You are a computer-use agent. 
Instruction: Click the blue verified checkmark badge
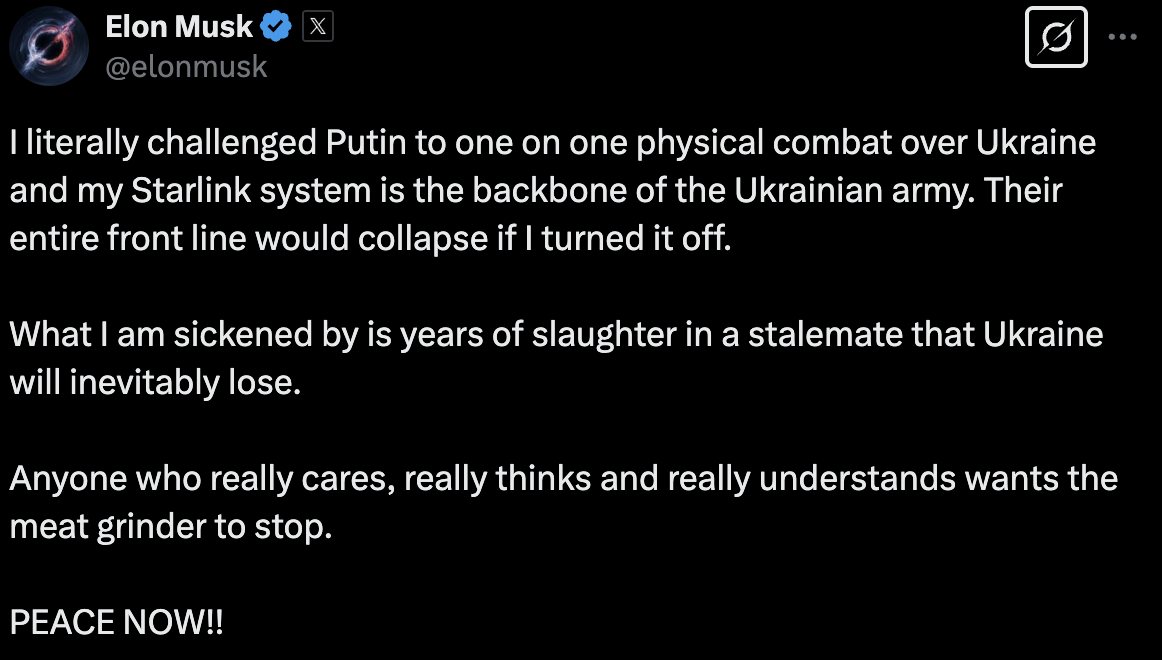276,28
